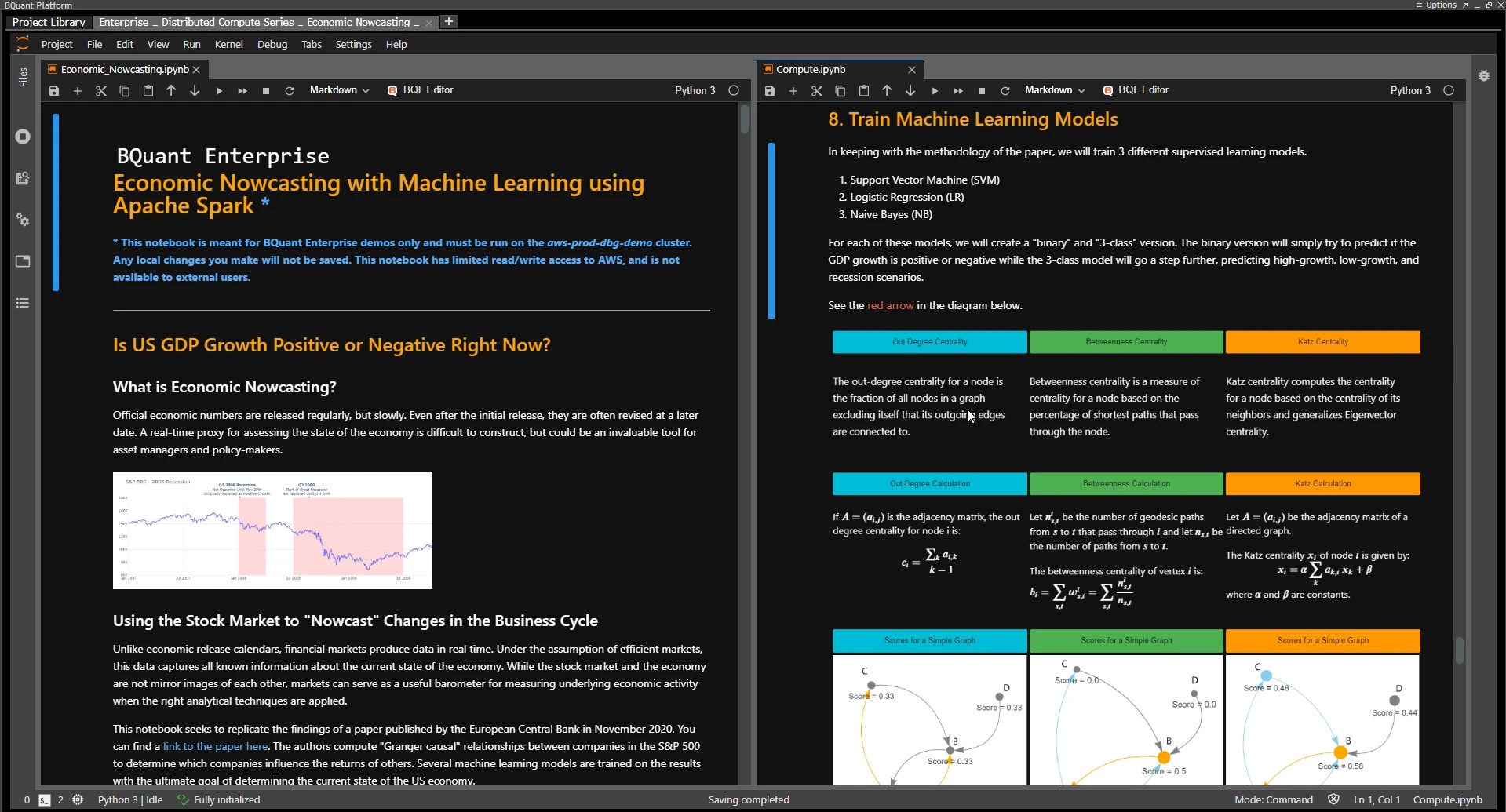Move the cell down in Compute.ipynb
This screenshot has height=812, width=1506.
click(x=910, y=90)
